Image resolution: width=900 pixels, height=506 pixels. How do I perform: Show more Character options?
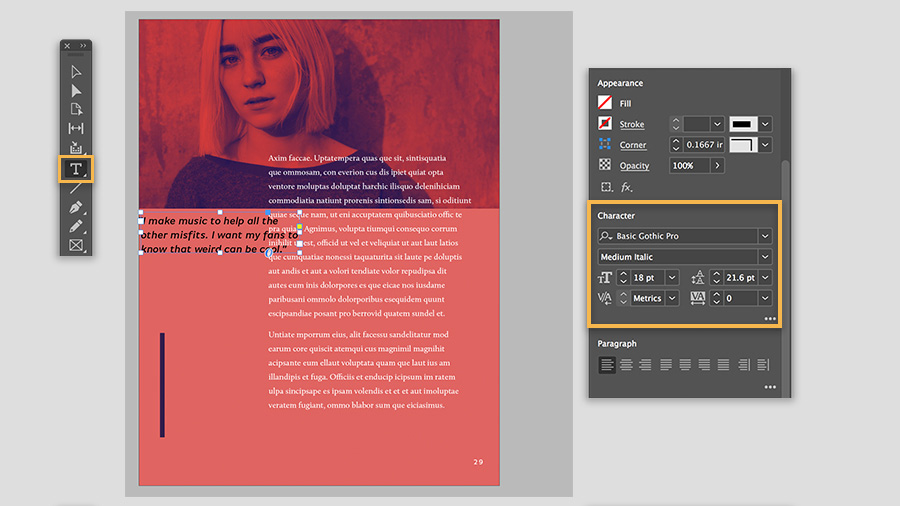(x=770, y=318)
